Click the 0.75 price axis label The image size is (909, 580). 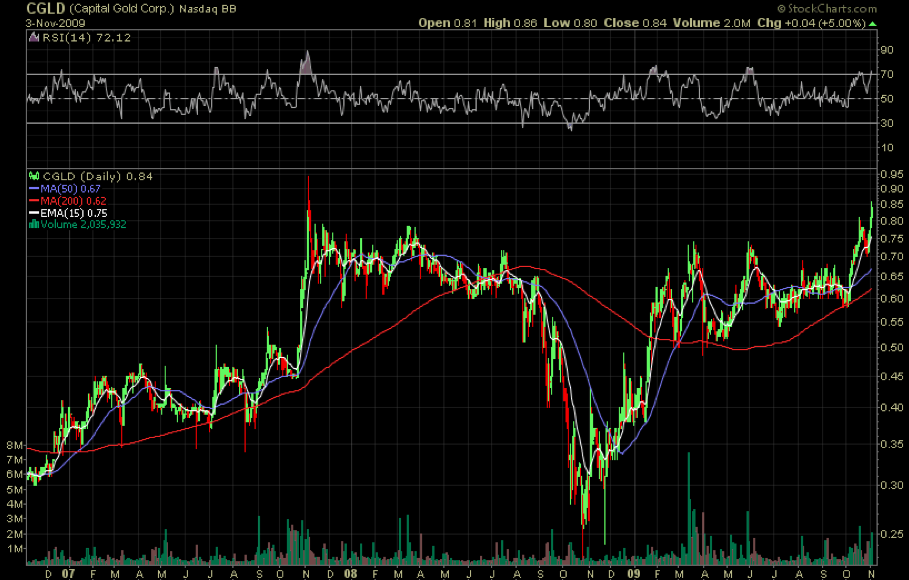[892, 239]
